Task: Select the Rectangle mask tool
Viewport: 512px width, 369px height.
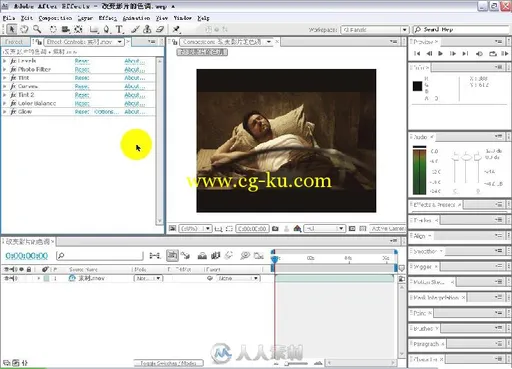Action: point(94,29)
